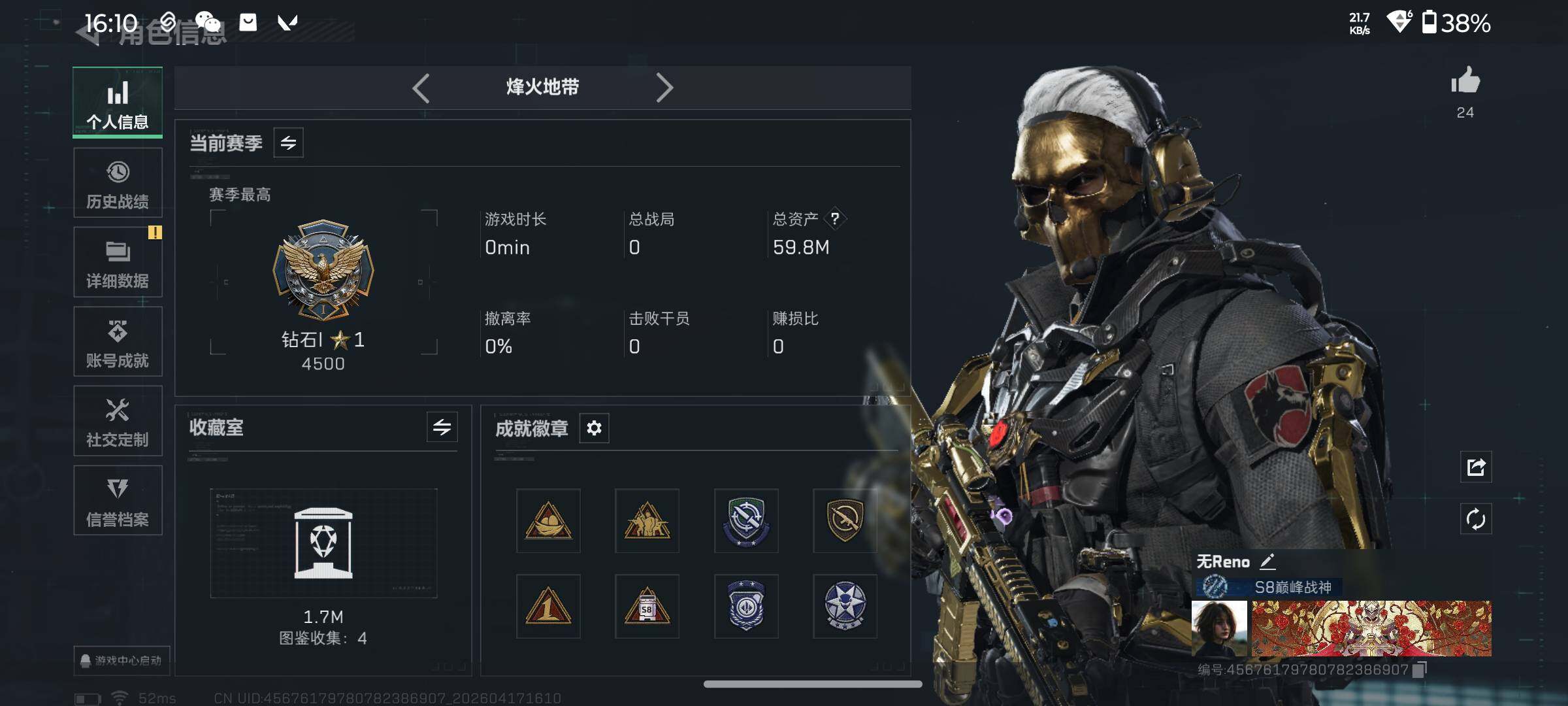Click the horizontal scroll bar at the bottom
Image resolution: width=1568 pixels, height=706 pixels.
click(x=813, y=684)
